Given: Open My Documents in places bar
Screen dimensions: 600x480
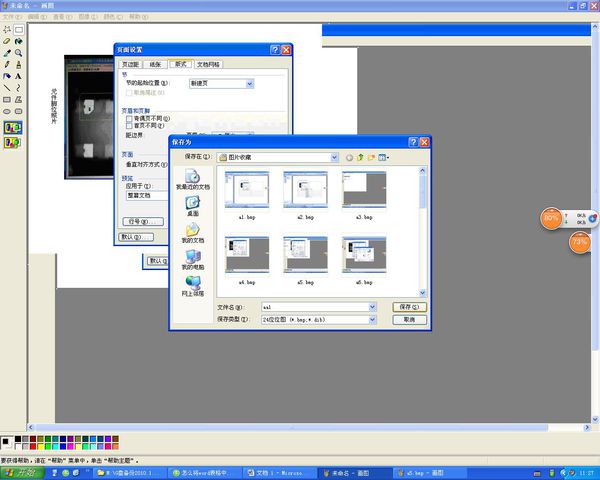Looking at the screenshot, I should [192, 233].
